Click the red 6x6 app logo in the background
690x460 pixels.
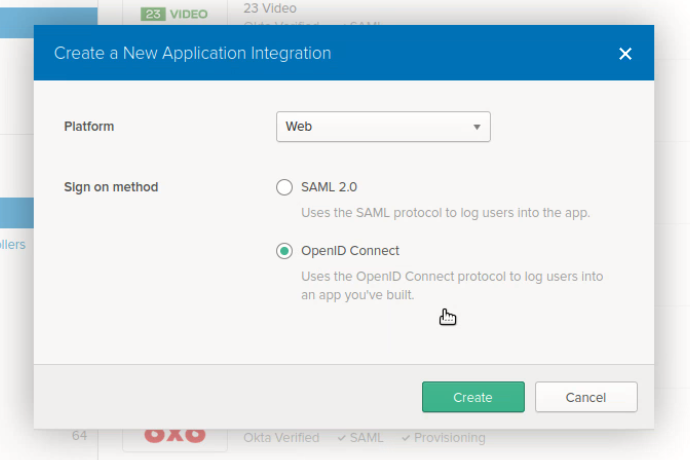coord(175,434)
